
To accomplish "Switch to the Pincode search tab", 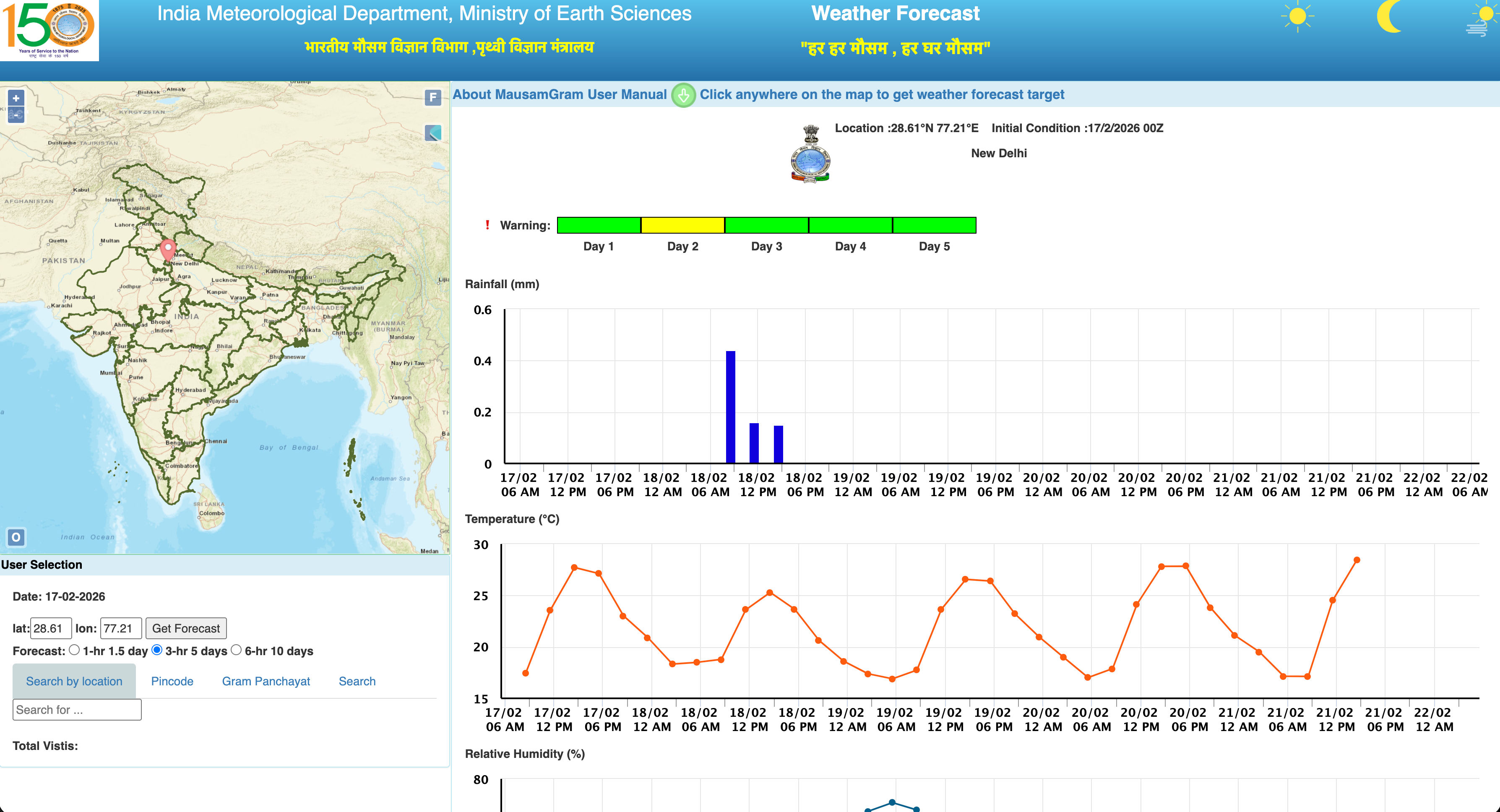I will [172, 681].
